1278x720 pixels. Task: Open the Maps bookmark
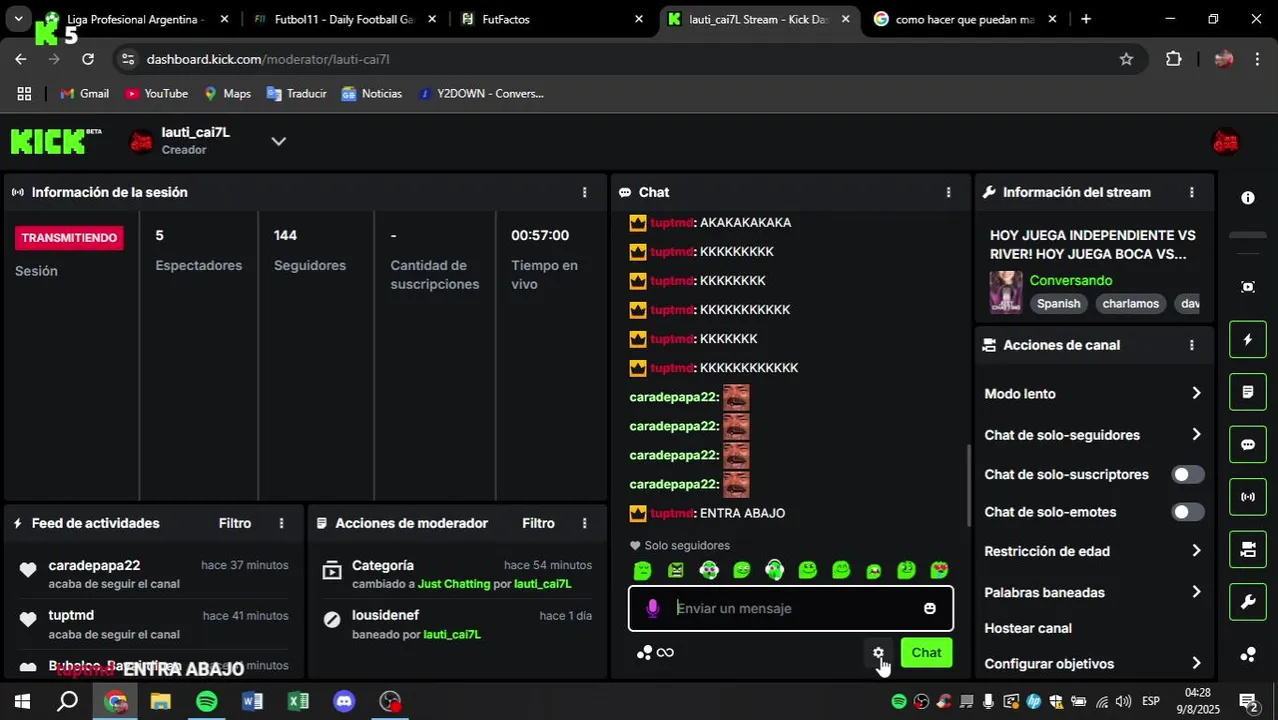227,93
